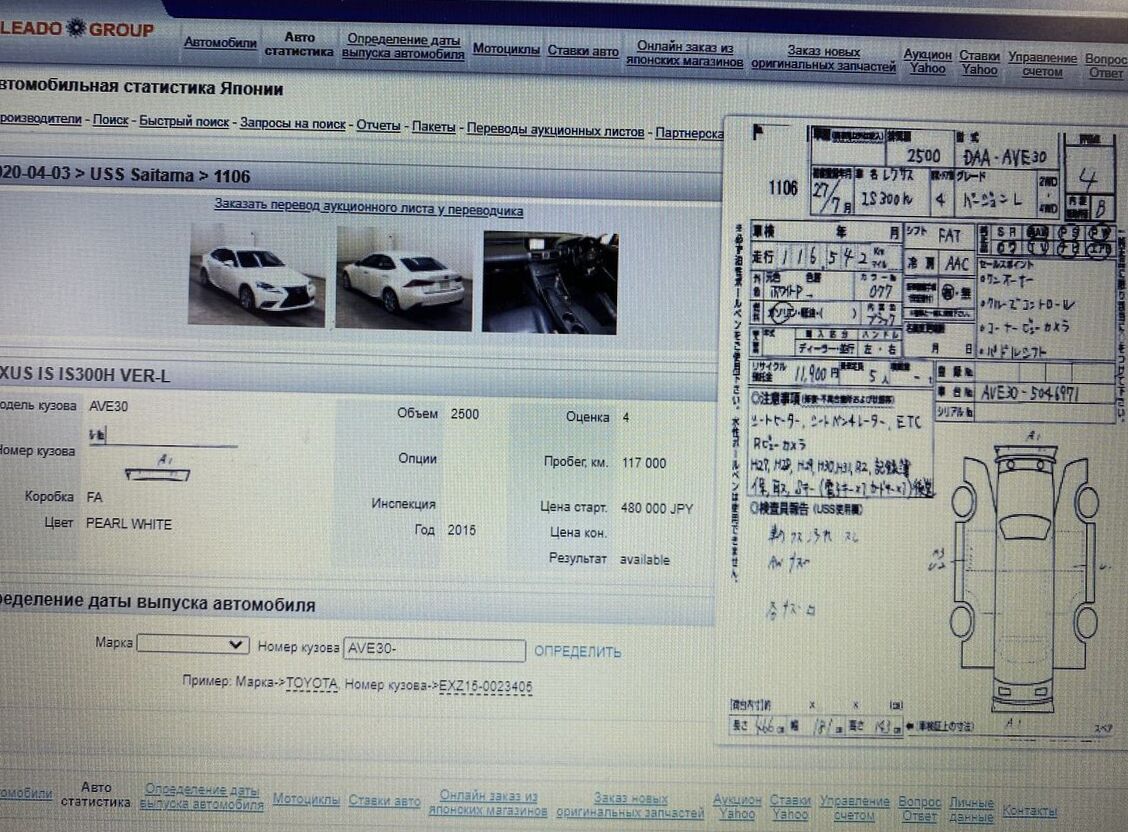
Task: Click the EXZ15-0023405 example link
Action: click(486, 687)
